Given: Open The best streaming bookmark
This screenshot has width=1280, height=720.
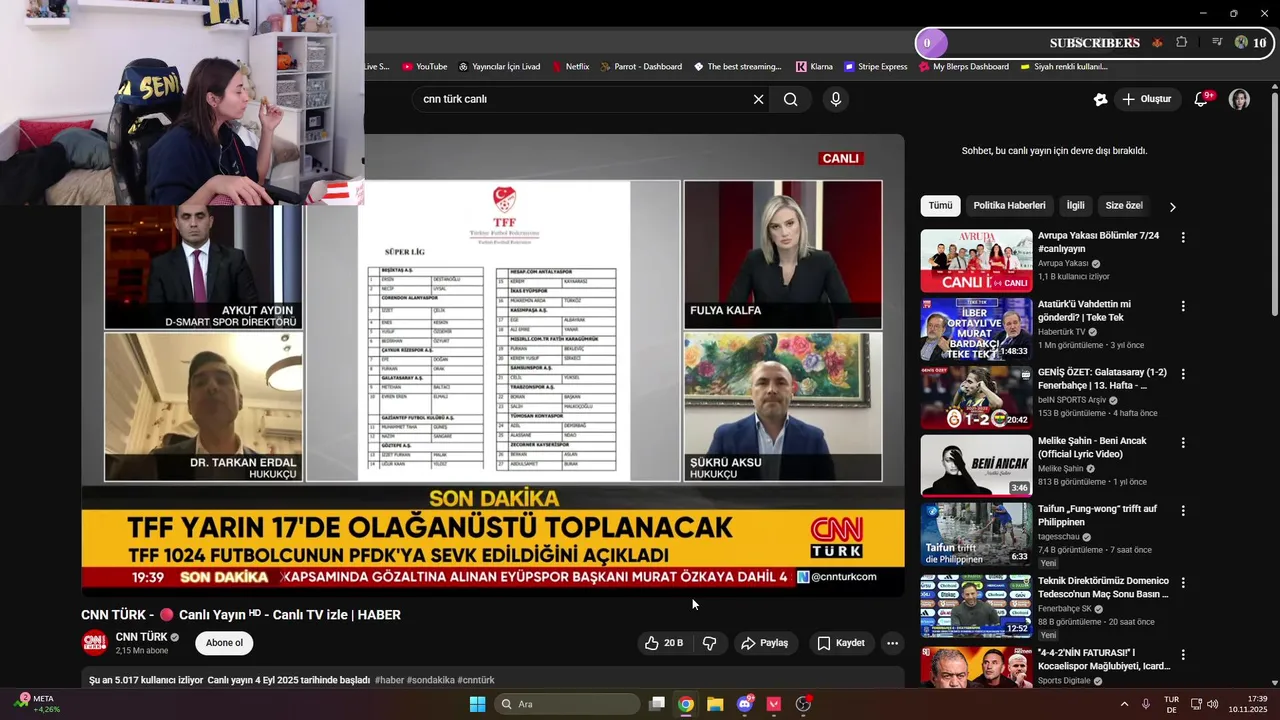Looking at the screenshot, I should point(737,67).
